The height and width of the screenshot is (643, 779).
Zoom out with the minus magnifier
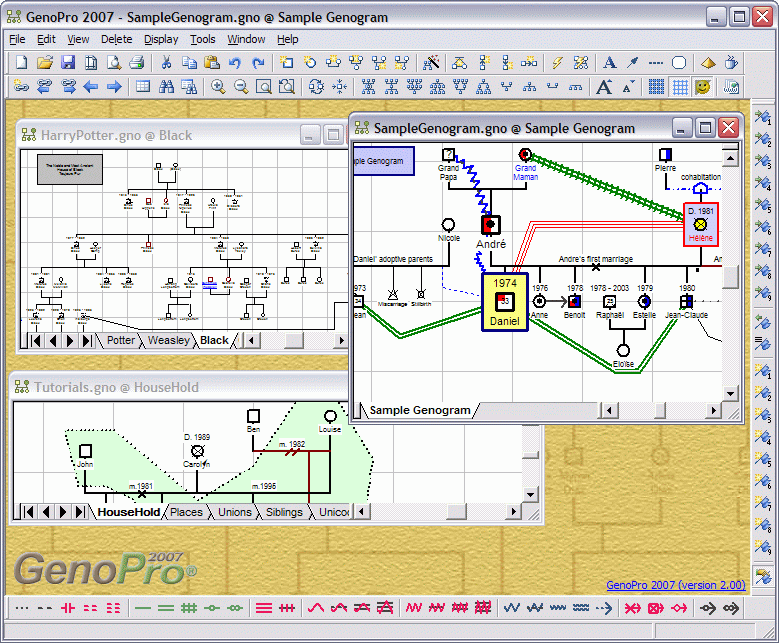[x=241, y=87]
